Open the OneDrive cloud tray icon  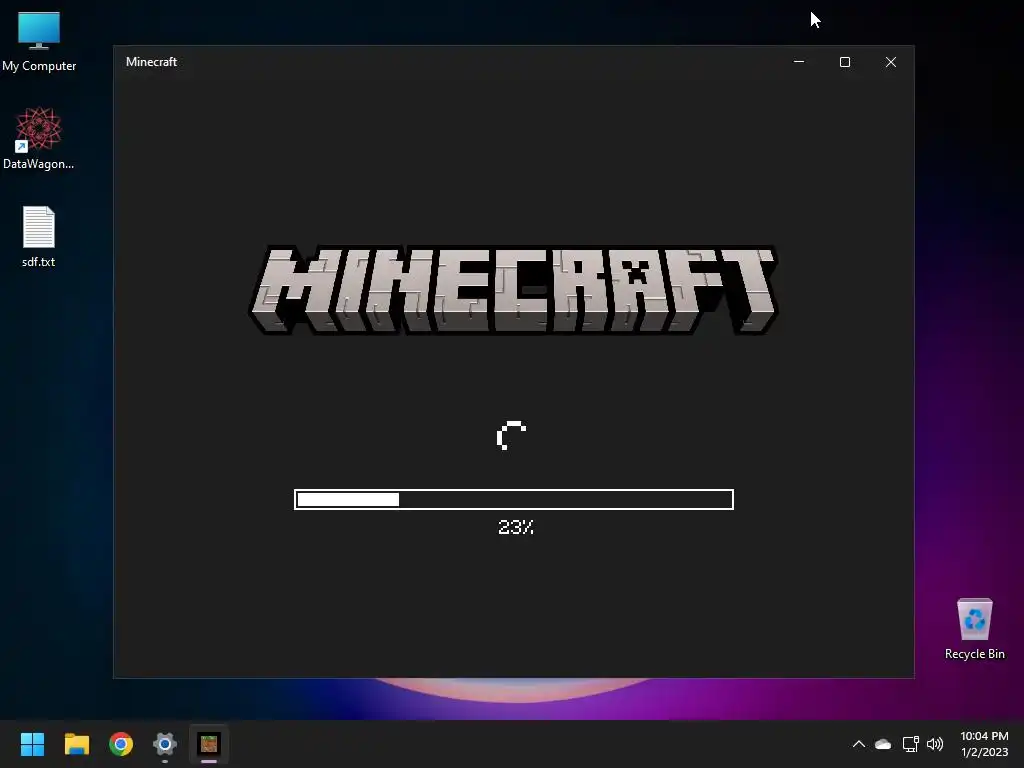coord(883,744)
